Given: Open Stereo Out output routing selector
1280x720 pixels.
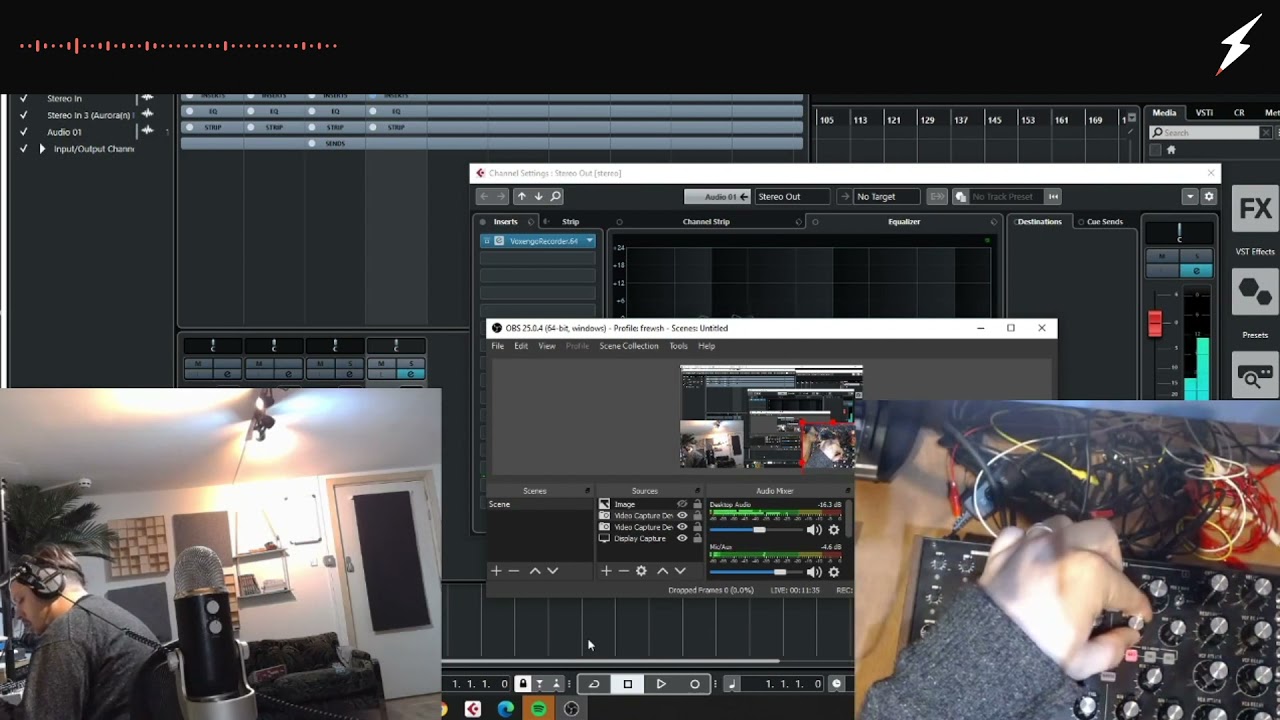Looking at the screenshot, I should pyautogui.click(x=791, y=196).
